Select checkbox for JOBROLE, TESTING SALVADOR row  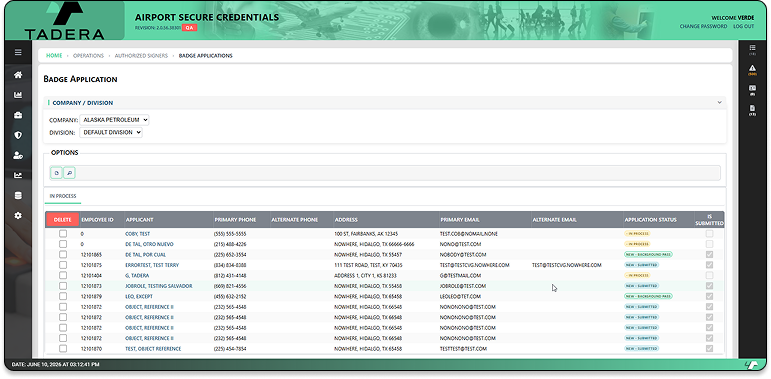[63, 286]
